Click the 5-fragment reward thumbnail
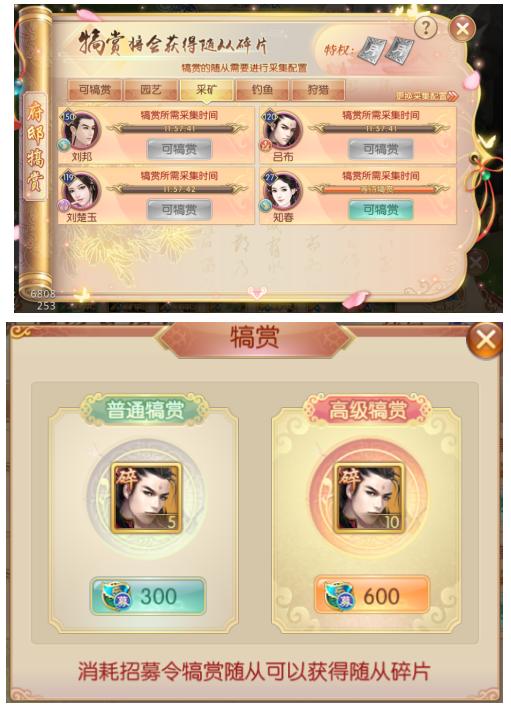The height and width of the screenshot is (708, 511). click(146, 498)
